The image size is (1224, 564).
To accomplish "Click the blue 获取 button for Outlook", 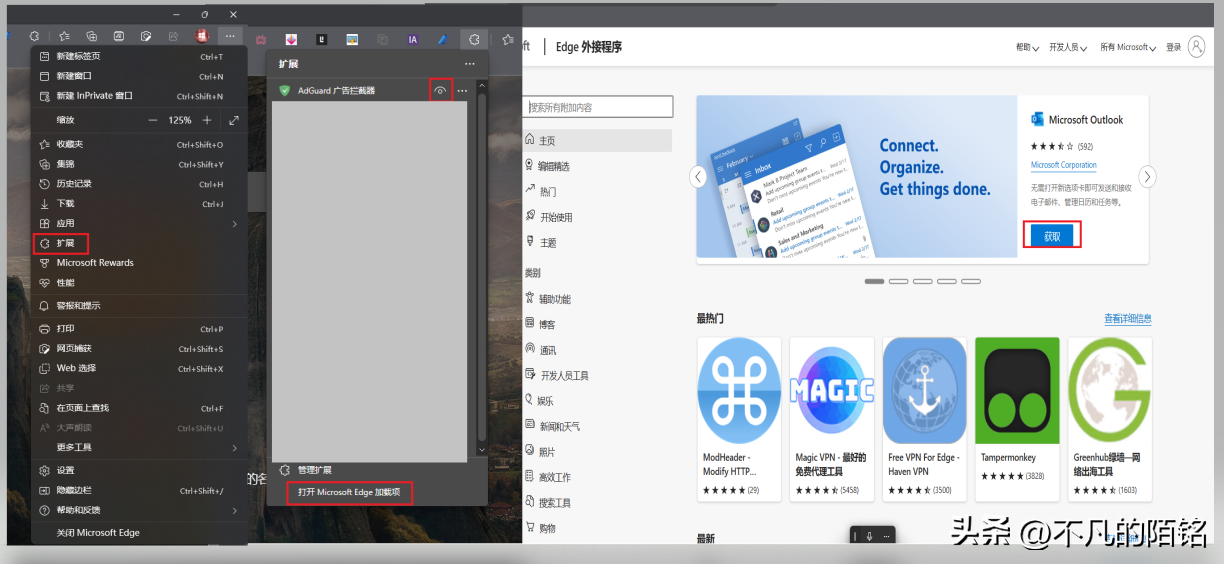I will (1052, 236).
